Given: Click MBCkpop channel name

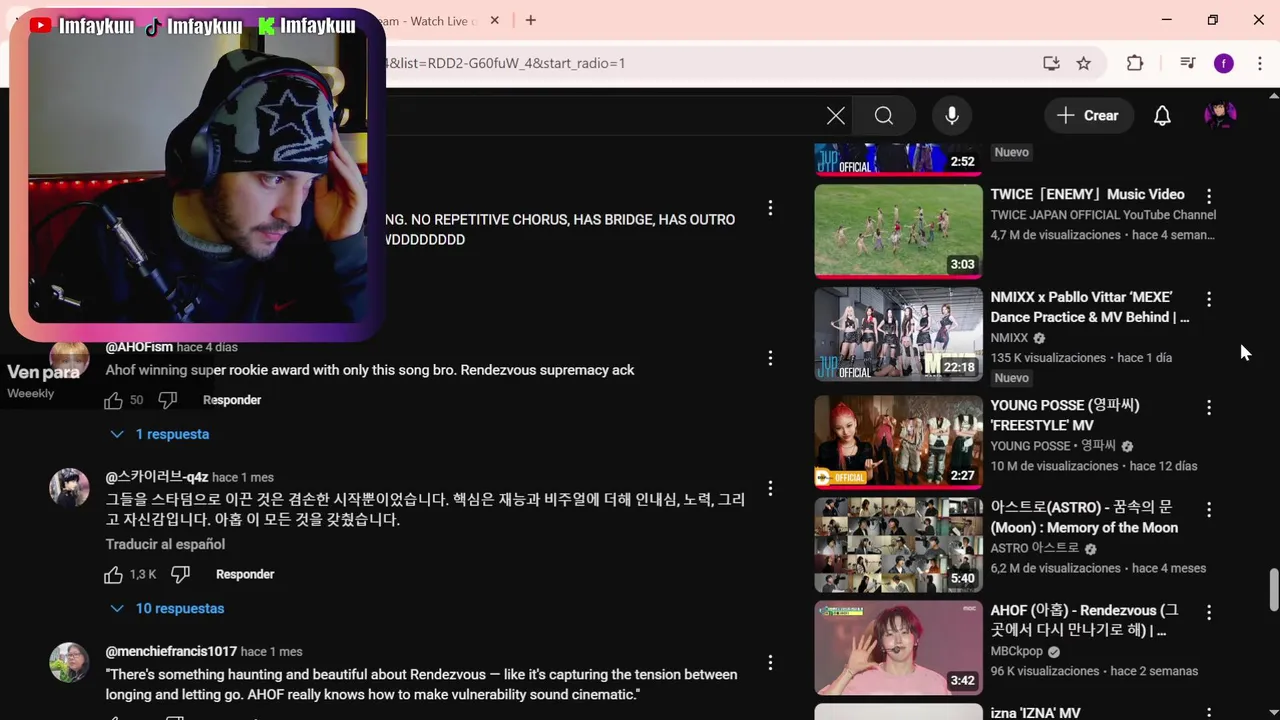Looking at the screenshot, I should [1017, 651].
